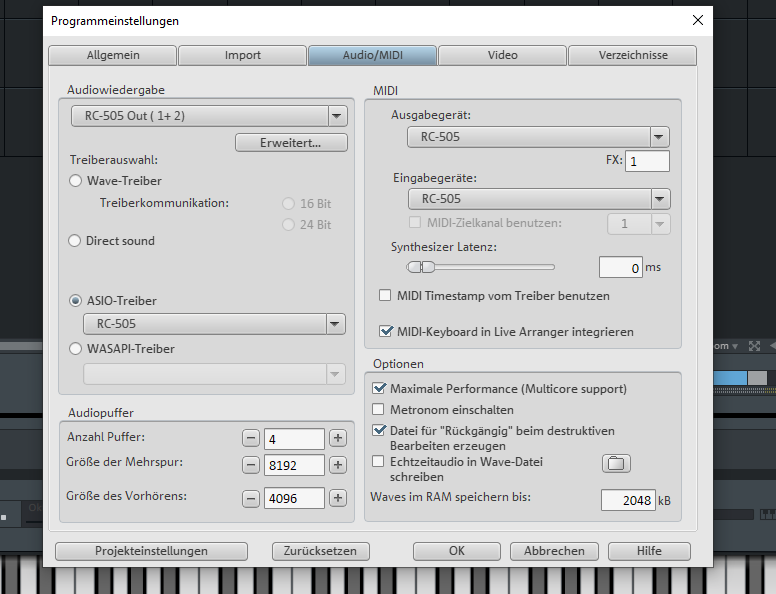Select the WASAPI-Treiber radio button
The image size is (776, 594).
pos(75,348)
